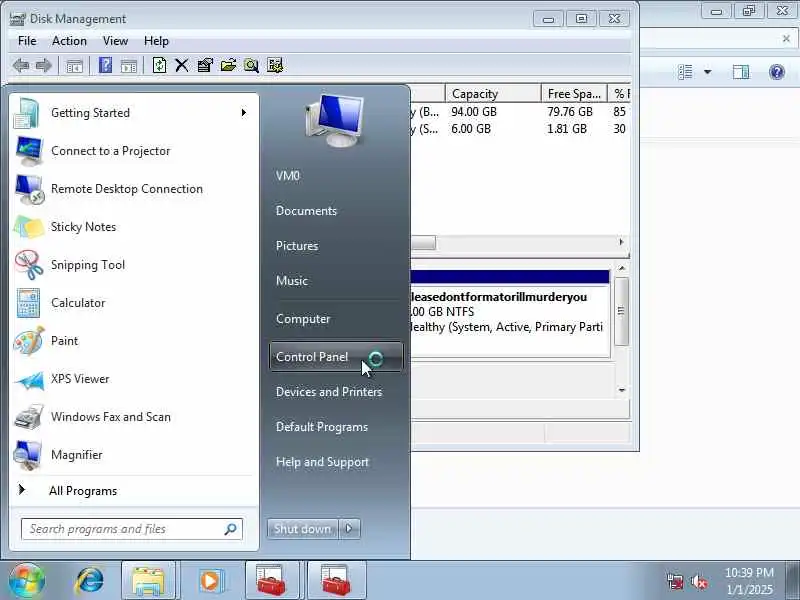Launch Paint

coord(134,341)
